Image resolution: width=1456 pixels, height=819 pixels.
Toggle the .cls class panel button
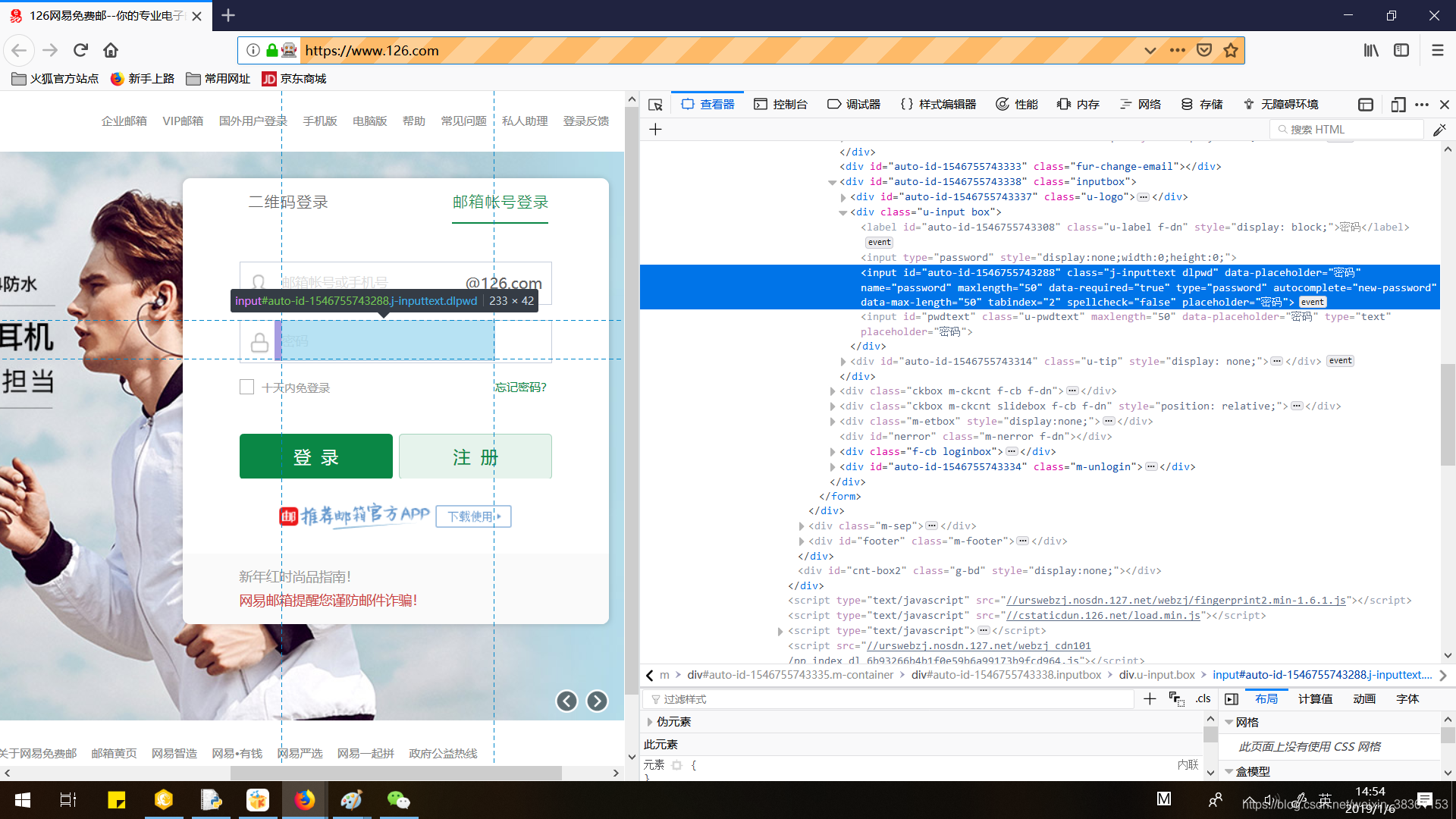point(1203,698)
